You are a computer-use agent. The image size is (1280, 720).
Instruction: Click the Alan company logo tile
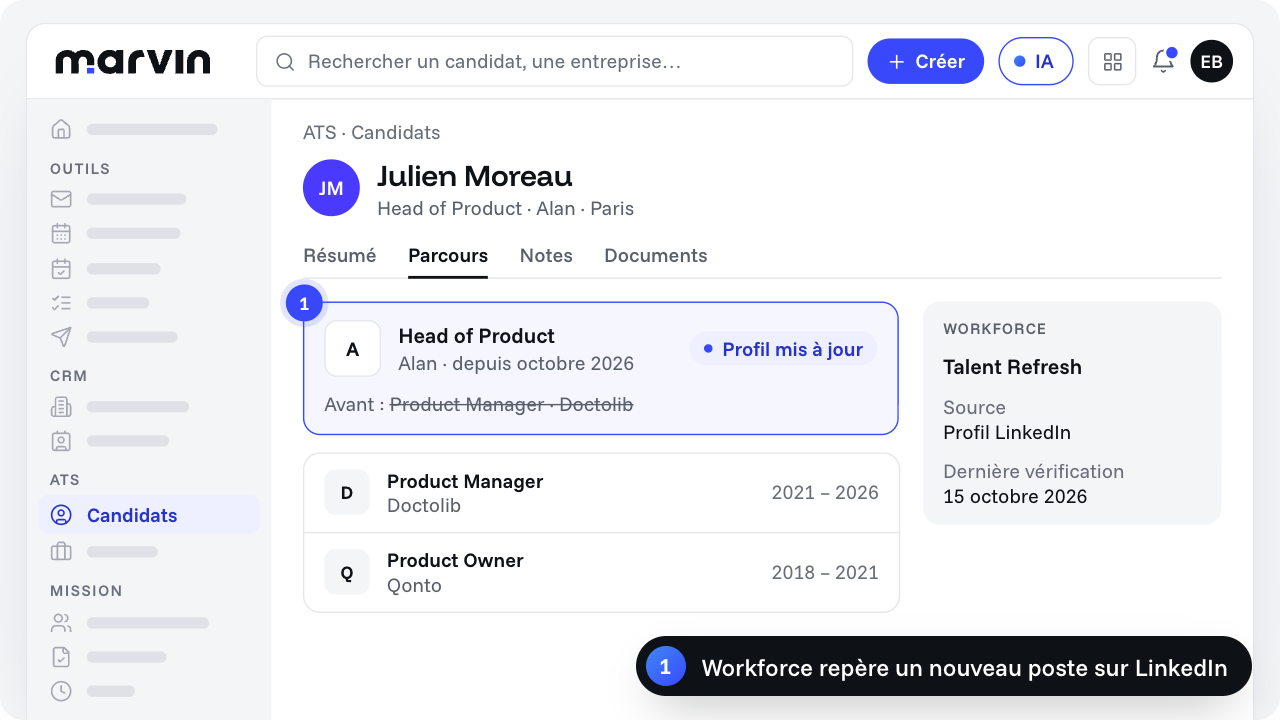point(353,349)
